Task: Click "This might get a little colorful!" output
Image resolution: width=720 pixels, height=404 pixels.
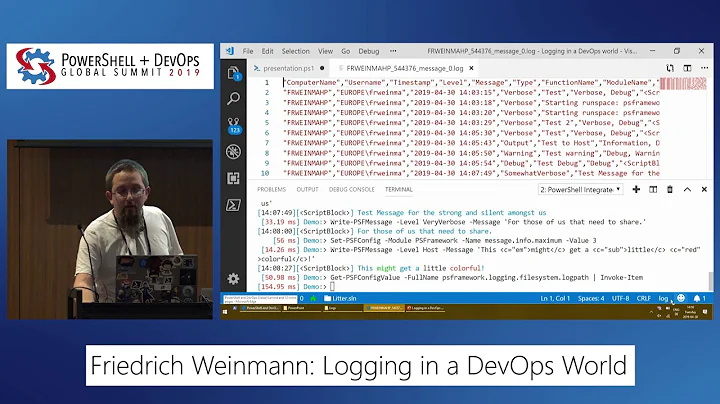Action: (x=421, y=268)
